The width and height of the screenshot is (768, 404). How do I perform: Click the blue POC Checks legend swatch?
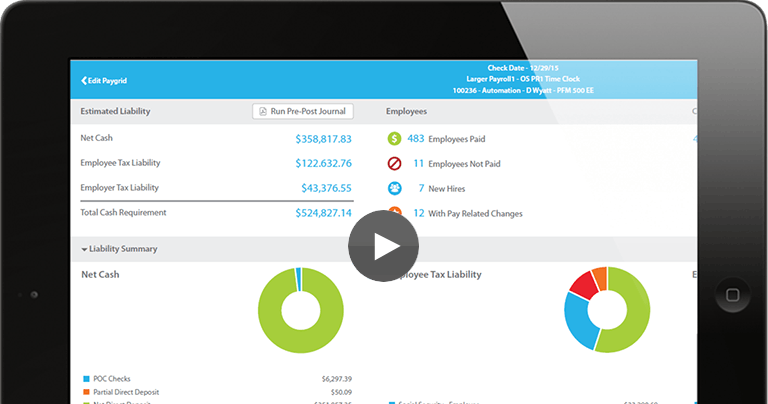(86, 379)
